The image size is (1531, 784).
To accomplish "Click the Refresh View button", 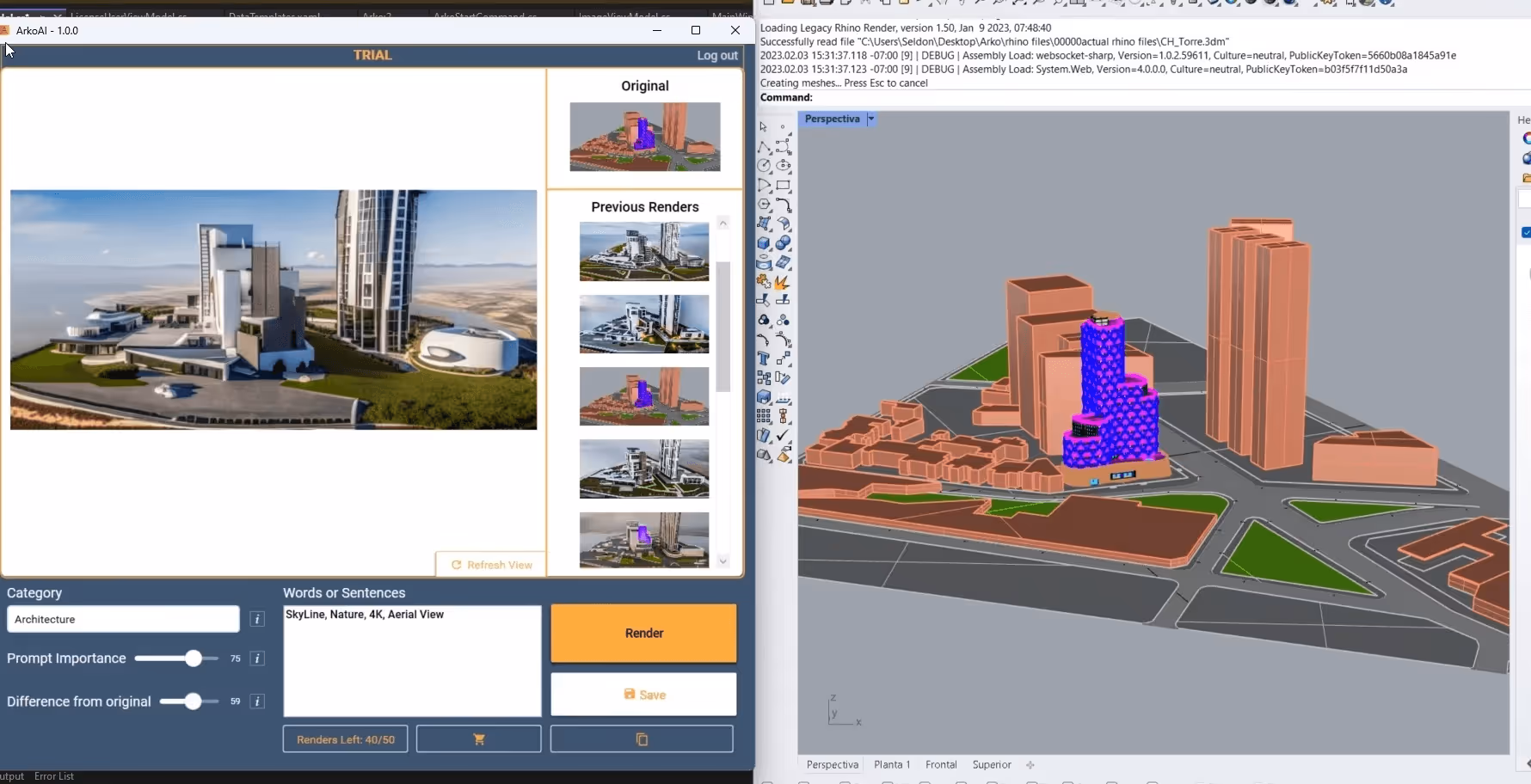I will pos(491,565).
